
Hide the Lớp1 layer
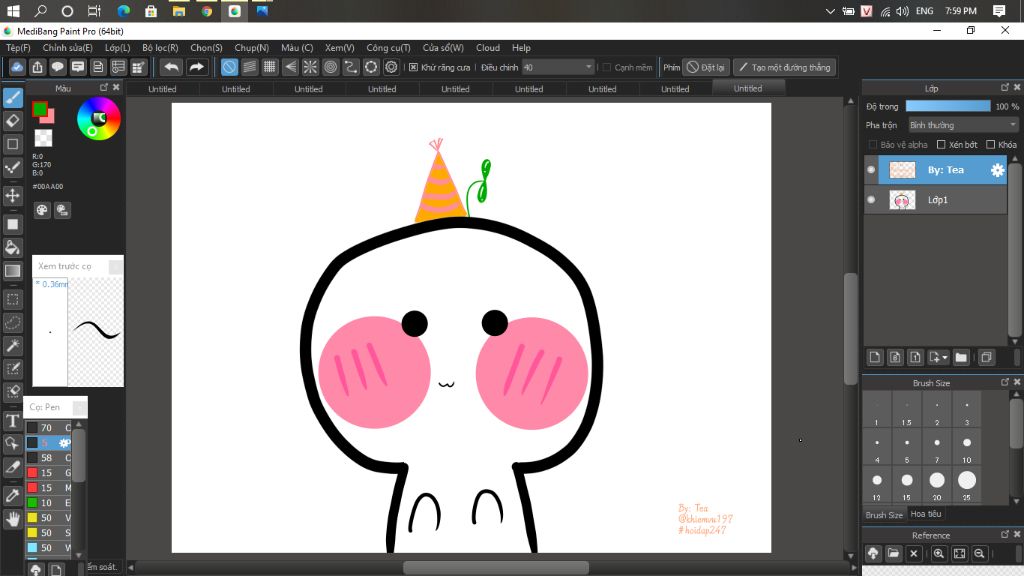coord(871,200)
